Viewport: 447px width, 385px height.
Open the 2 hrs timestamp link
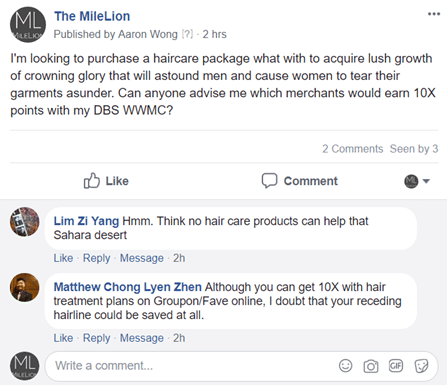click(214, 34)
